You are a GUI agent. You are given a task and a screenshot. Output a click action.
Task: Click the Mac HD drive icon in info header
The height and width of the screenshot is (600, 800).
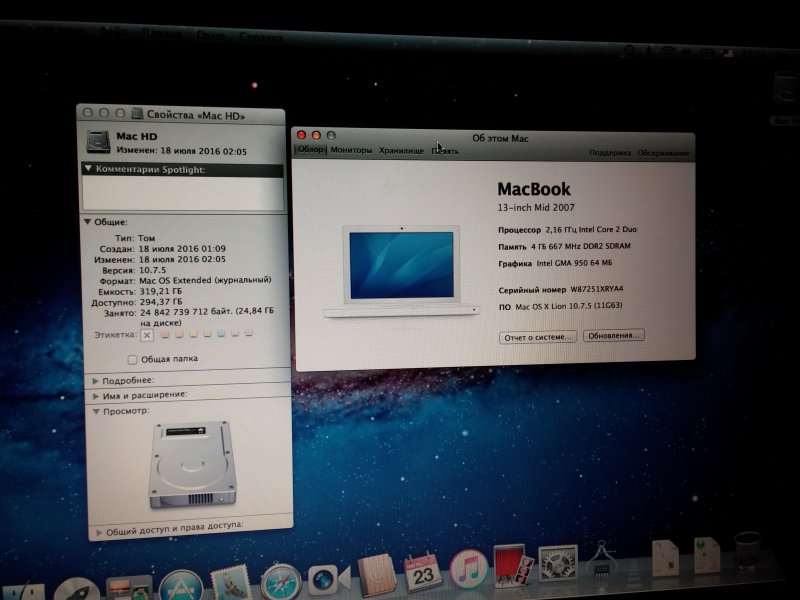[100, 143]
